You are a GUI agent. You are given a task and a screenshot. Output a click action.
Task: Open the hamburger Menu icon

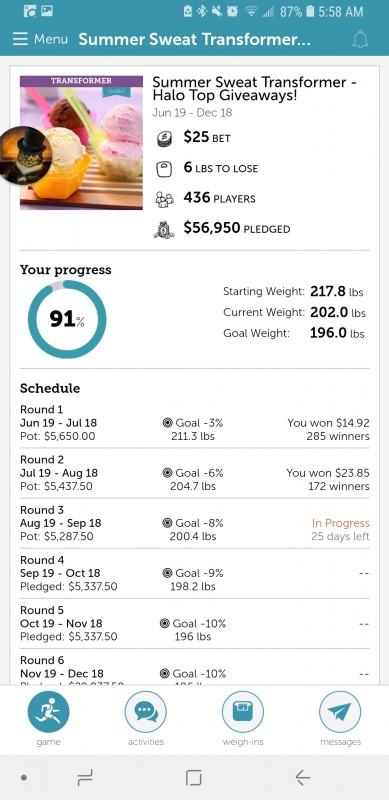click(20, 39)
